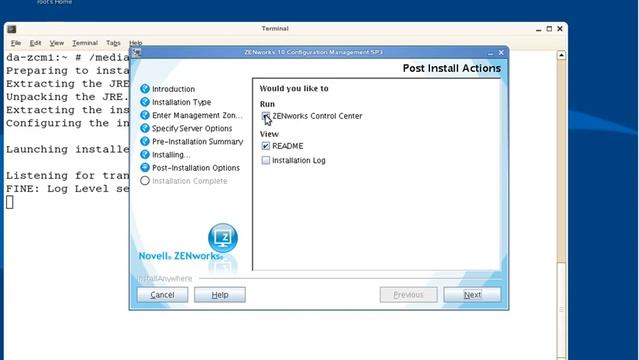This screenshot has height=360, width=640.
Task: Click Terminal scrollbar up arrow
Action: (x=561, y=55)
